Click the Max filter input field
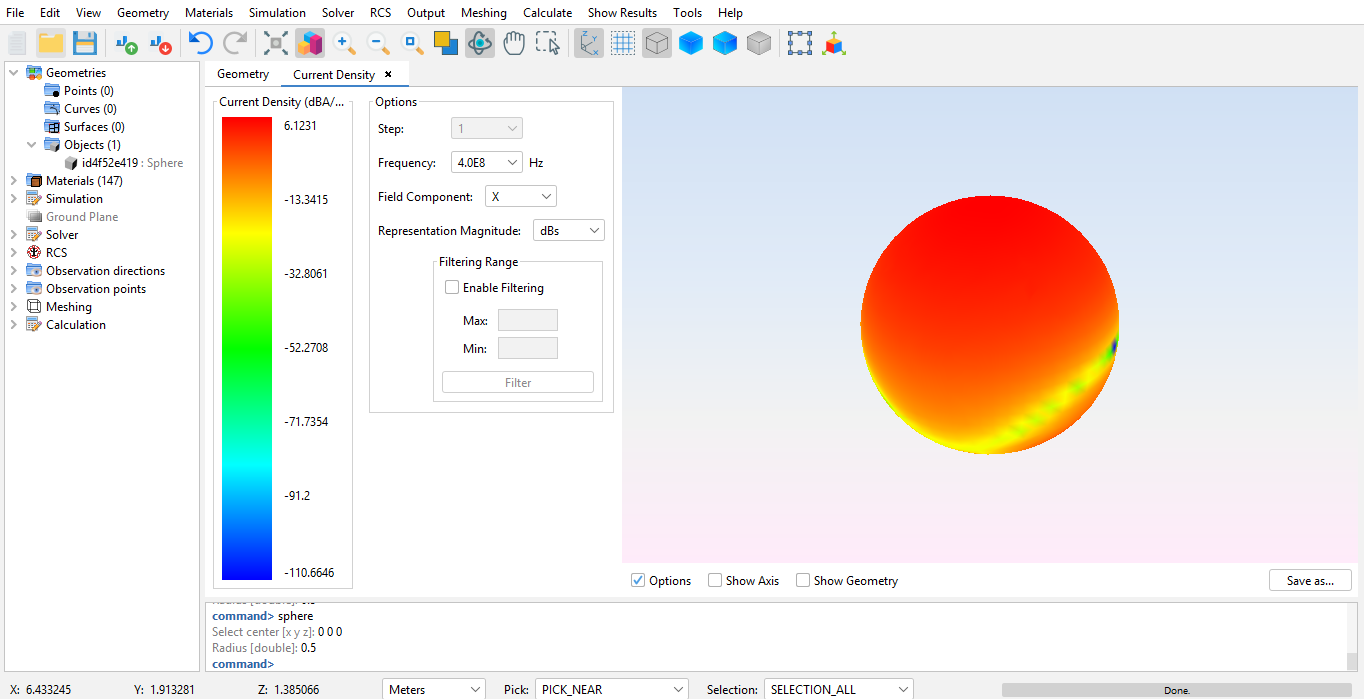This screenshot has width=1364, height=699. pos(527,321)
